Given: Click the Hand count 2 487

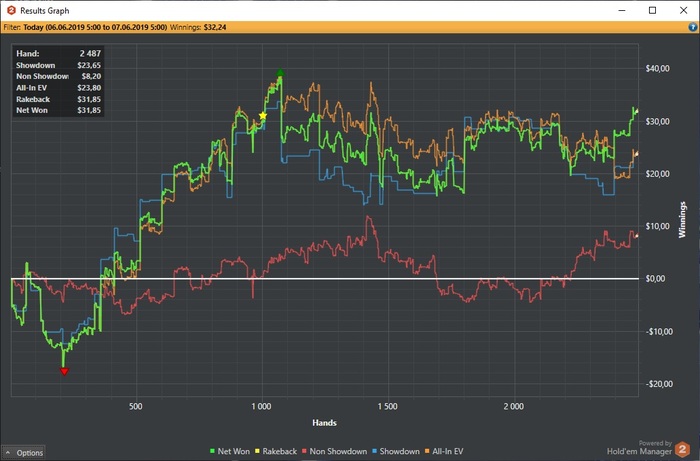Looking at the screenshot, I should (x=90, y=54).
